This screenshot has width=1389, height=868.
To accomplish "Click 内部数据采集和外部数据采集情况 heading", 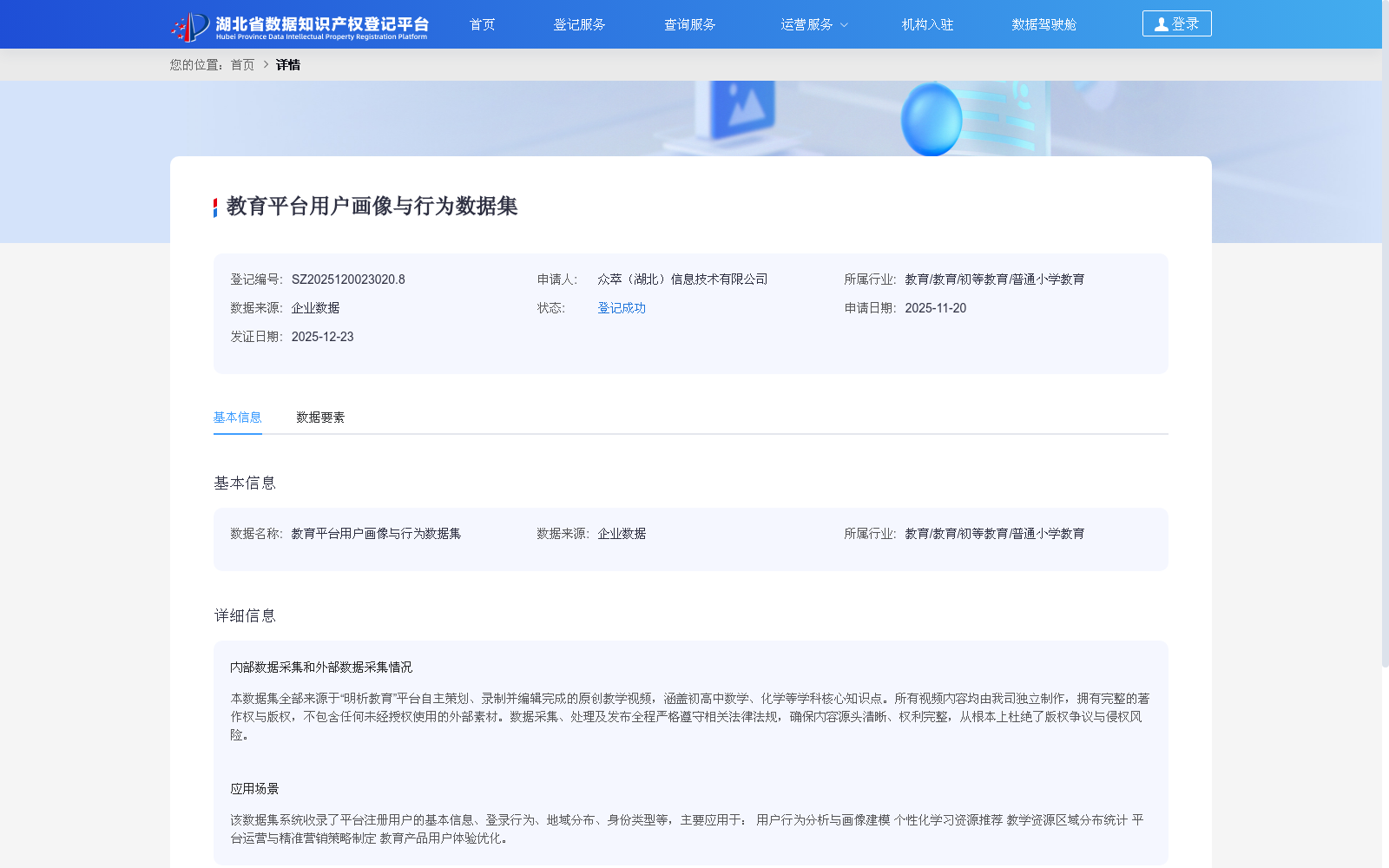I will click(321, 667).
